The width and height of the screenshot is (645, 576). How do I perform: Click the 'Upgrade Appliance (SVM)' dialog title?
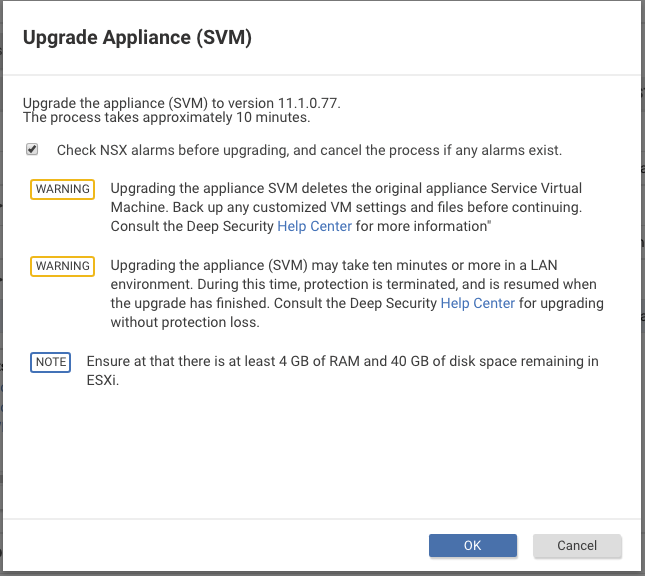click(136, 39)
